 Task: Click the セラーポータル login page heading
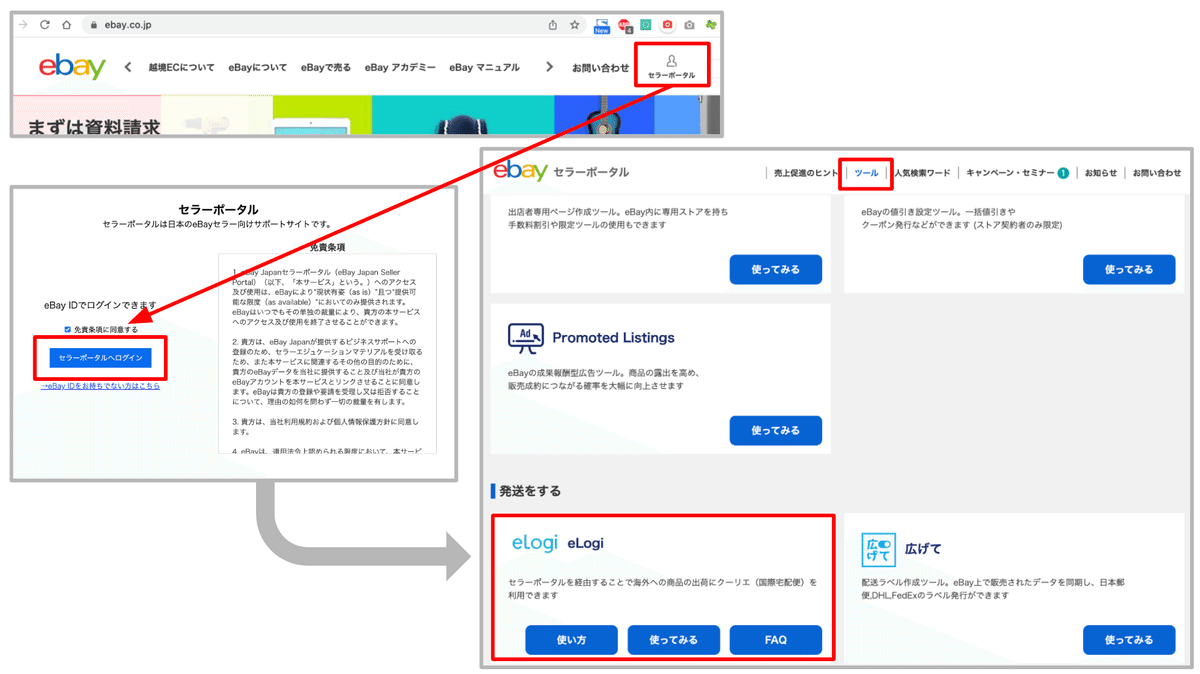point(217,210)
